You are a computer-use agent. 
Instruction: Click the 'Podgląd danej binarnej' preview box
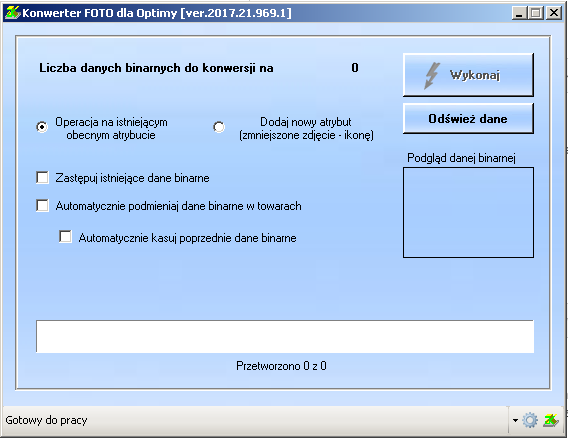pyautogui.click(x=468, y=212)
